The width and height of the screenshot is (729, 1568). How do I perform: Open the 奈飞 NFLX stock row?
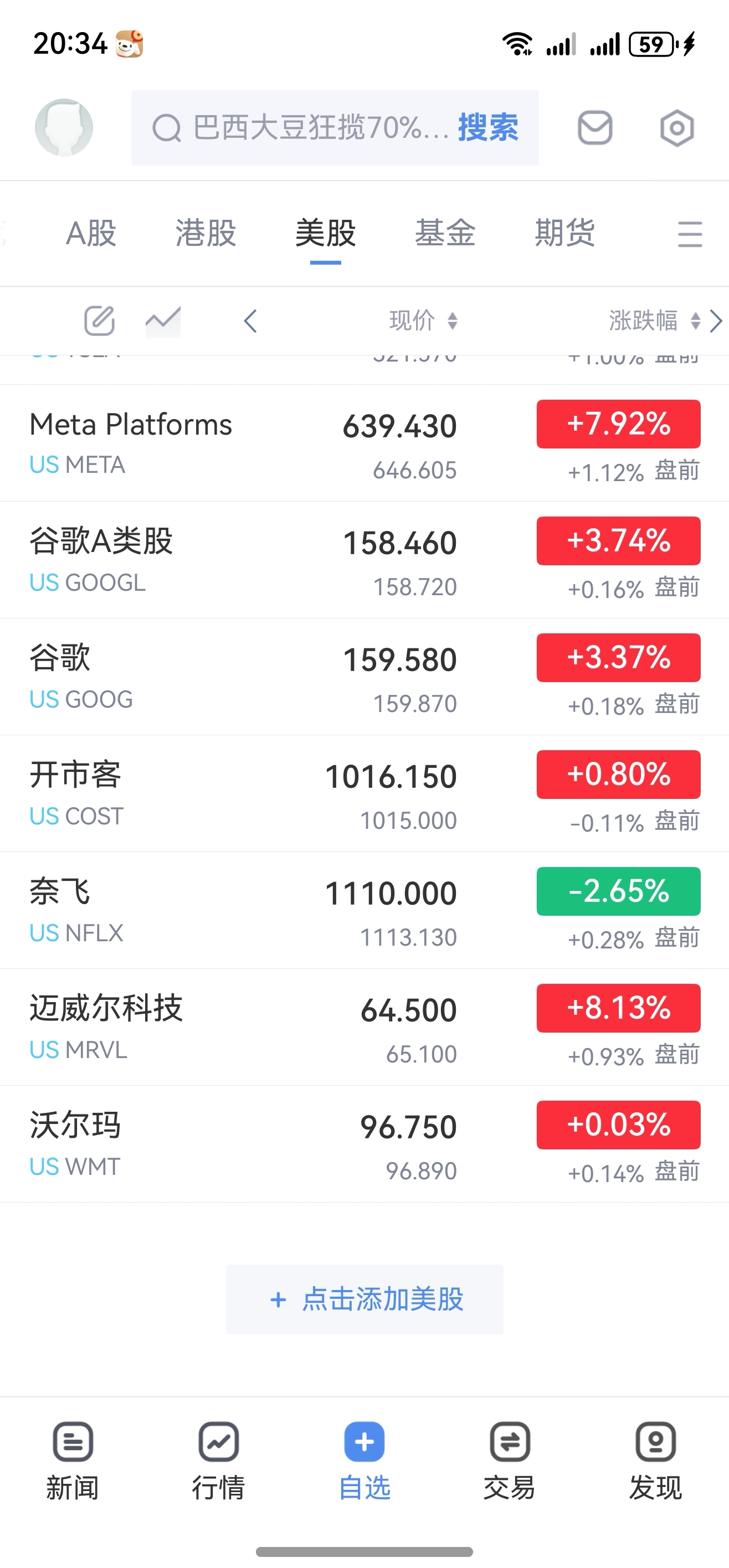364,910
